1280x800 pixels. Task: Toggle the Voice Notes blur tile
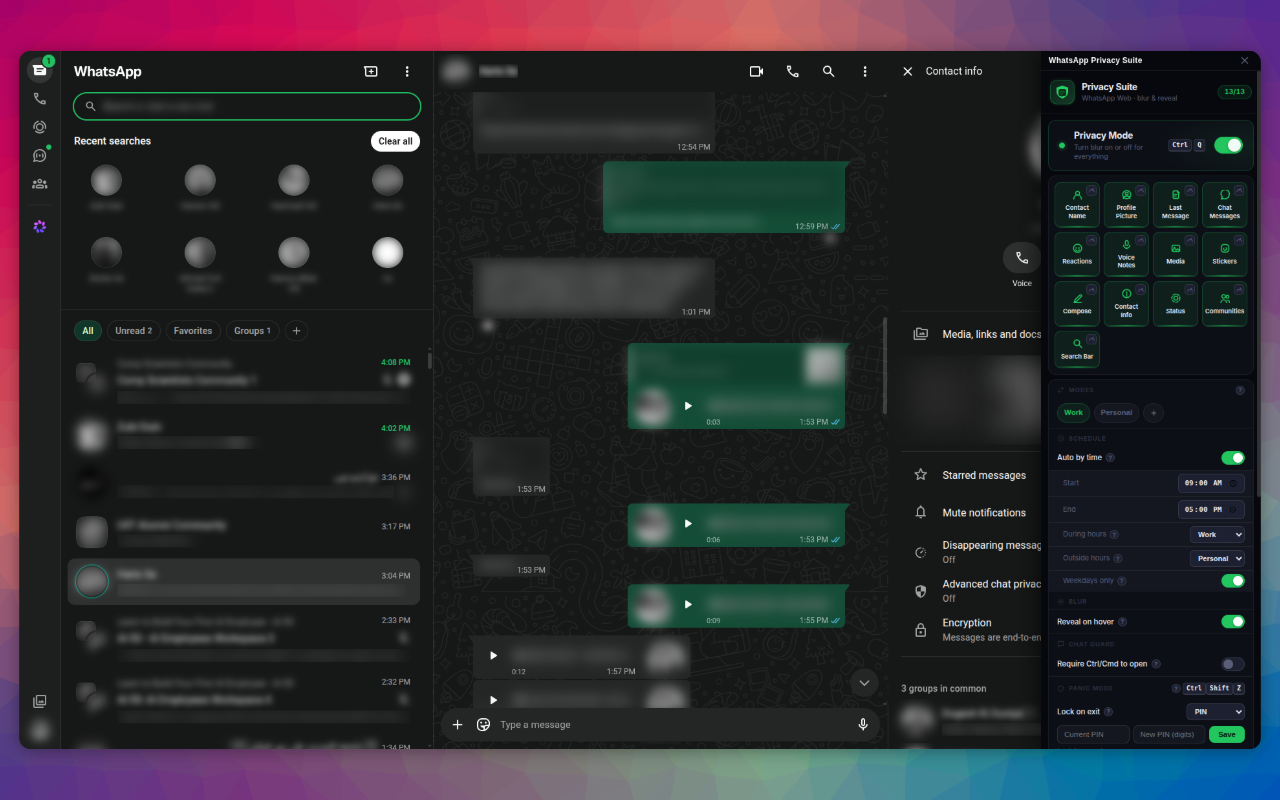1126,254
